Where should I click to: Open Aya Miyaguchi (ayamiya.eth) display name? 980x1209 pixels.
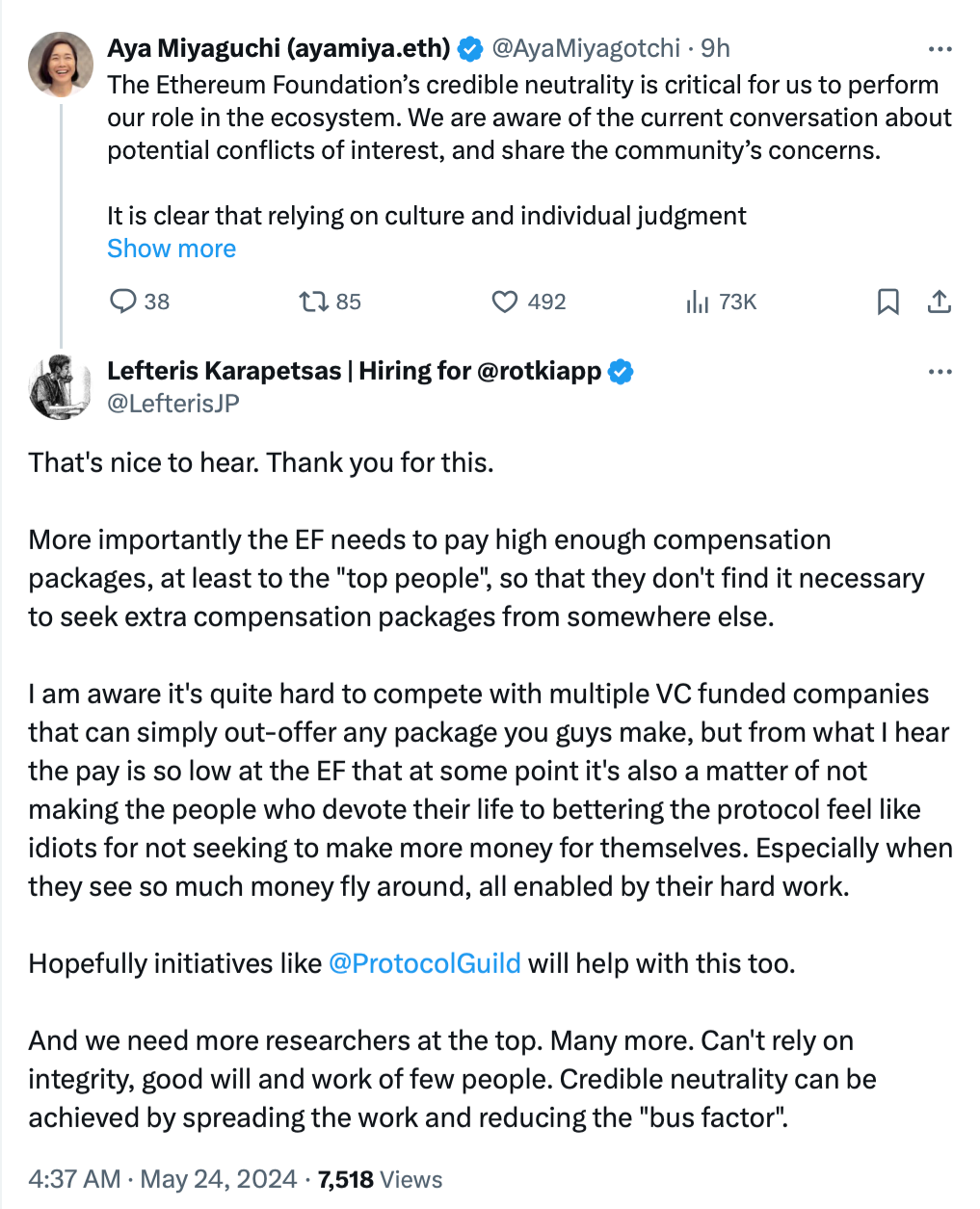[x=278, y=48]
